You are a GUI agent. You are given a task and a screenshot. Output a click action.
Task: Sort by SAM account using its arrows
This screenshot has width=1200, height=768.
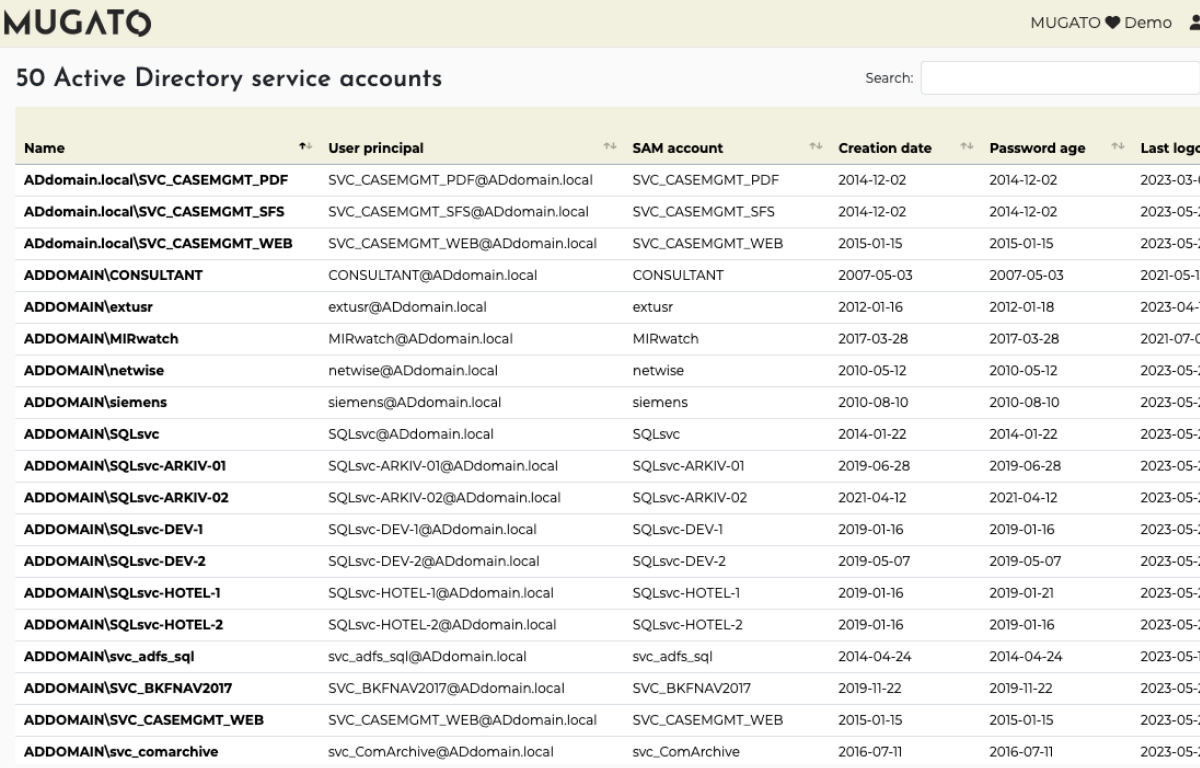815,148
